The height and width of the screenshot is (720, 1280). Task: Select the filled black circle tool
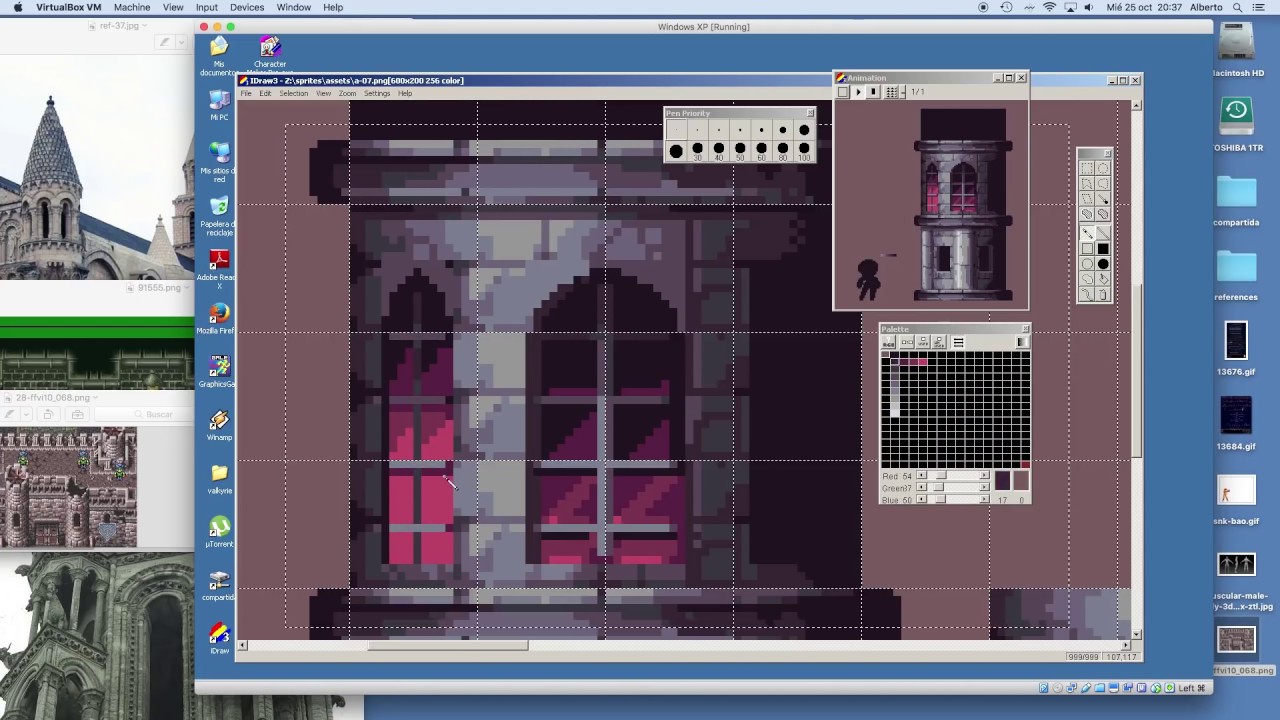tap(1103, 264)
